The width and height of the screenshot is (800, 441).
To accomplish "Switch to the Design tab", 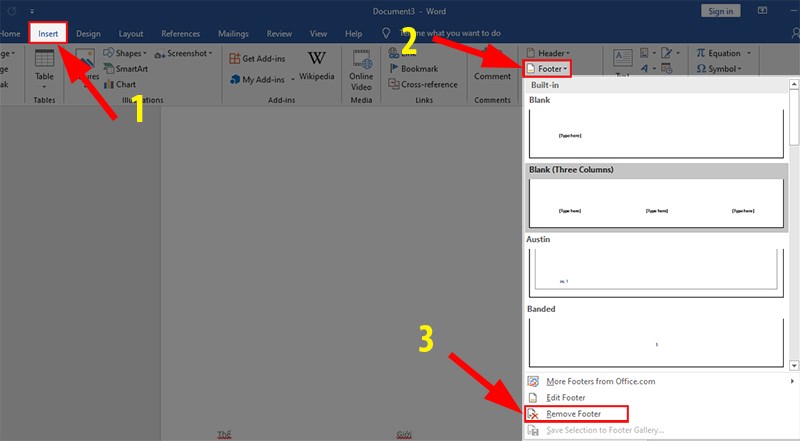I will 88,34.
